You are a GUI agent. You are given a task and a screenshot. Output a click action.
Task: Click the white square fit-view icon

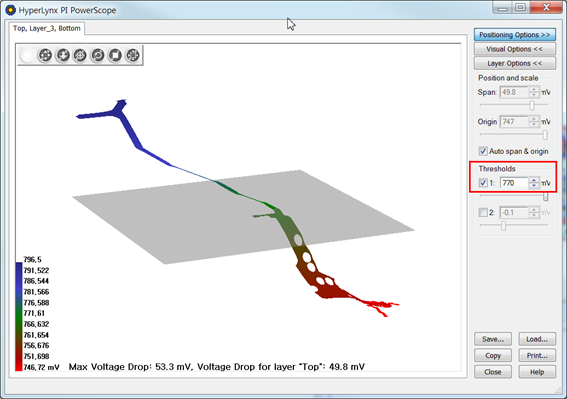pos(115,55)
